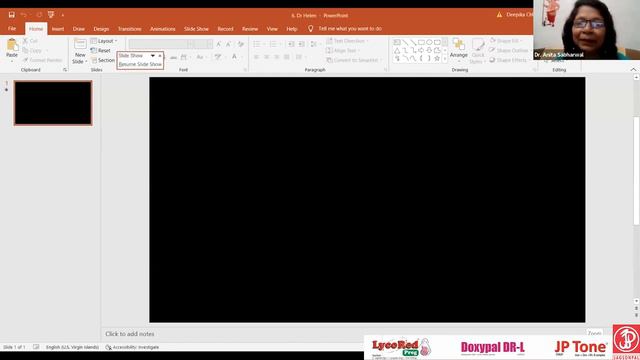Click Convert to SmartArt

point(354,60)
